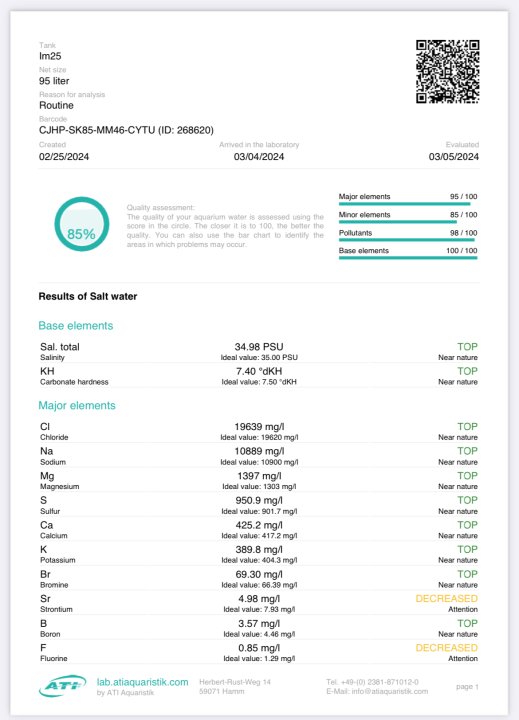Click the Evaluated date 03/05/2024
This screenshot has height=720, width=519.
(x=453, y=157)
